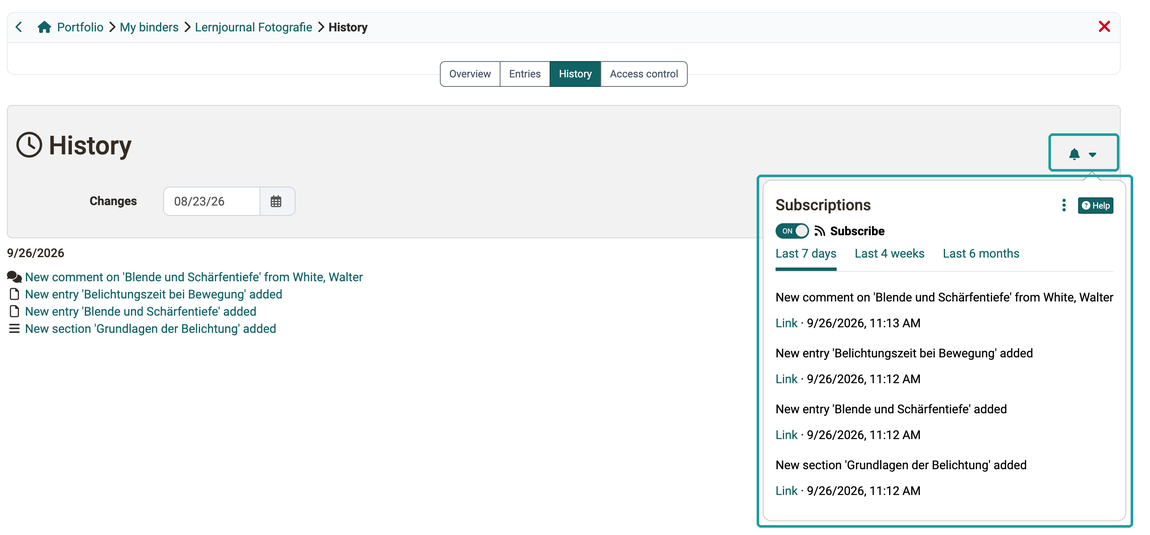The height and width of the screenshot is (535, 1150).
Task: Open the My binders breadcrumb
Action: pos(149,27)
